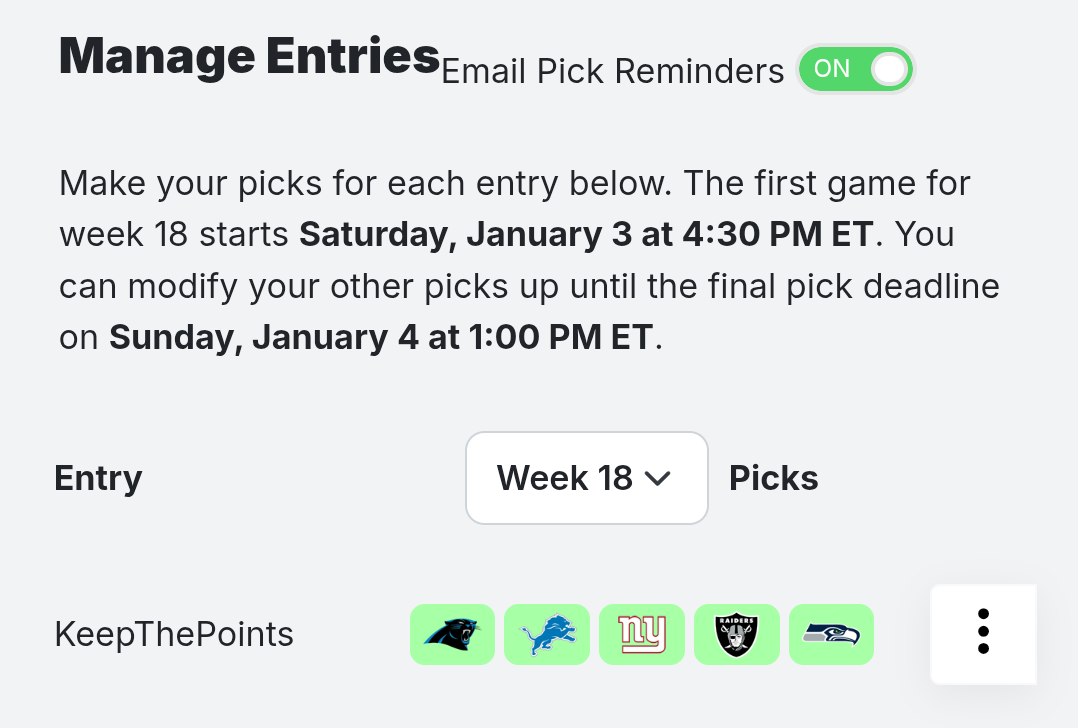Click the Picks column header

click(x=773, y=478)
